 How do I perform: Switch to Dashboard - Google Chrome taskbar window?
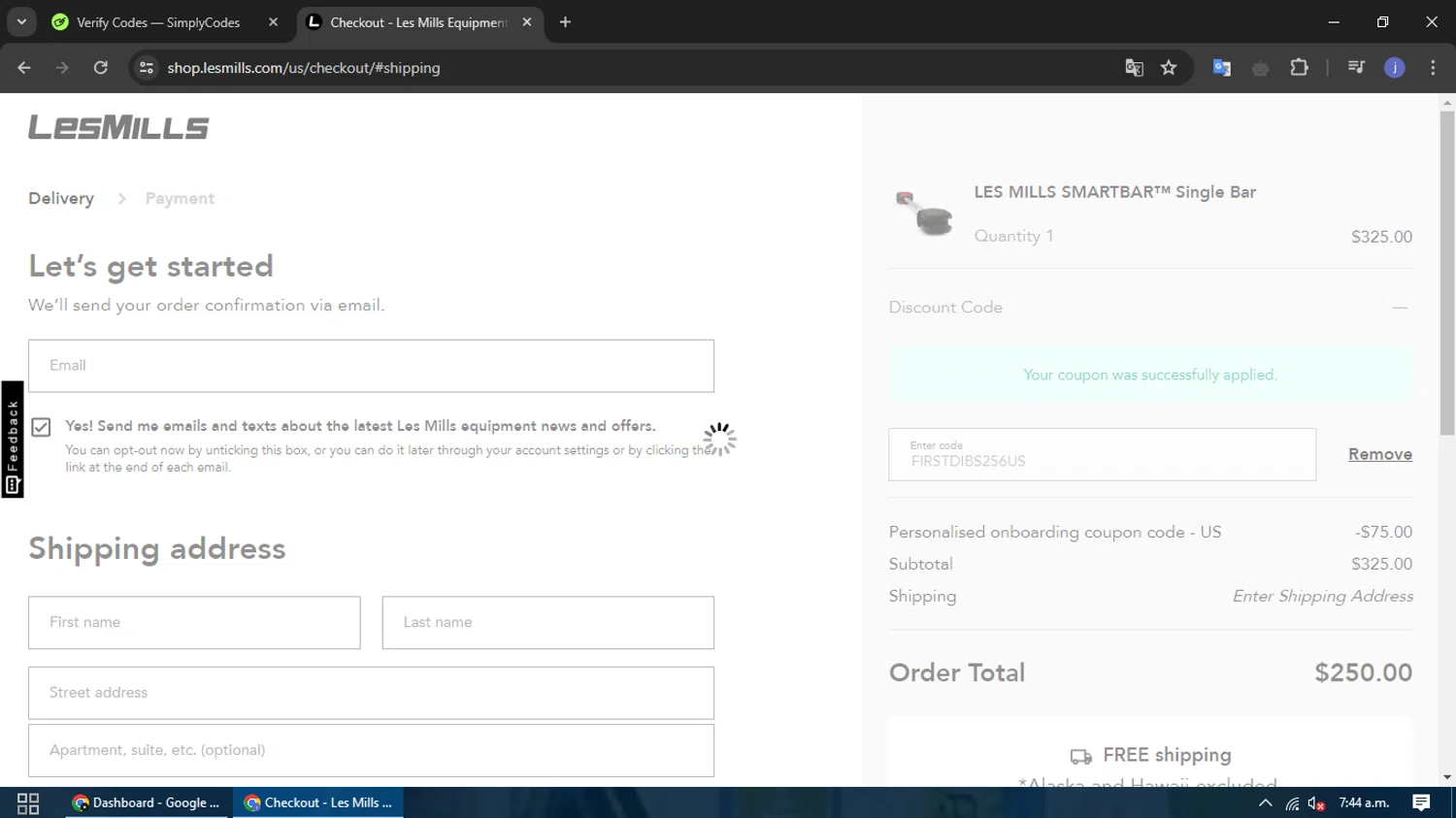tap(149, 802)
